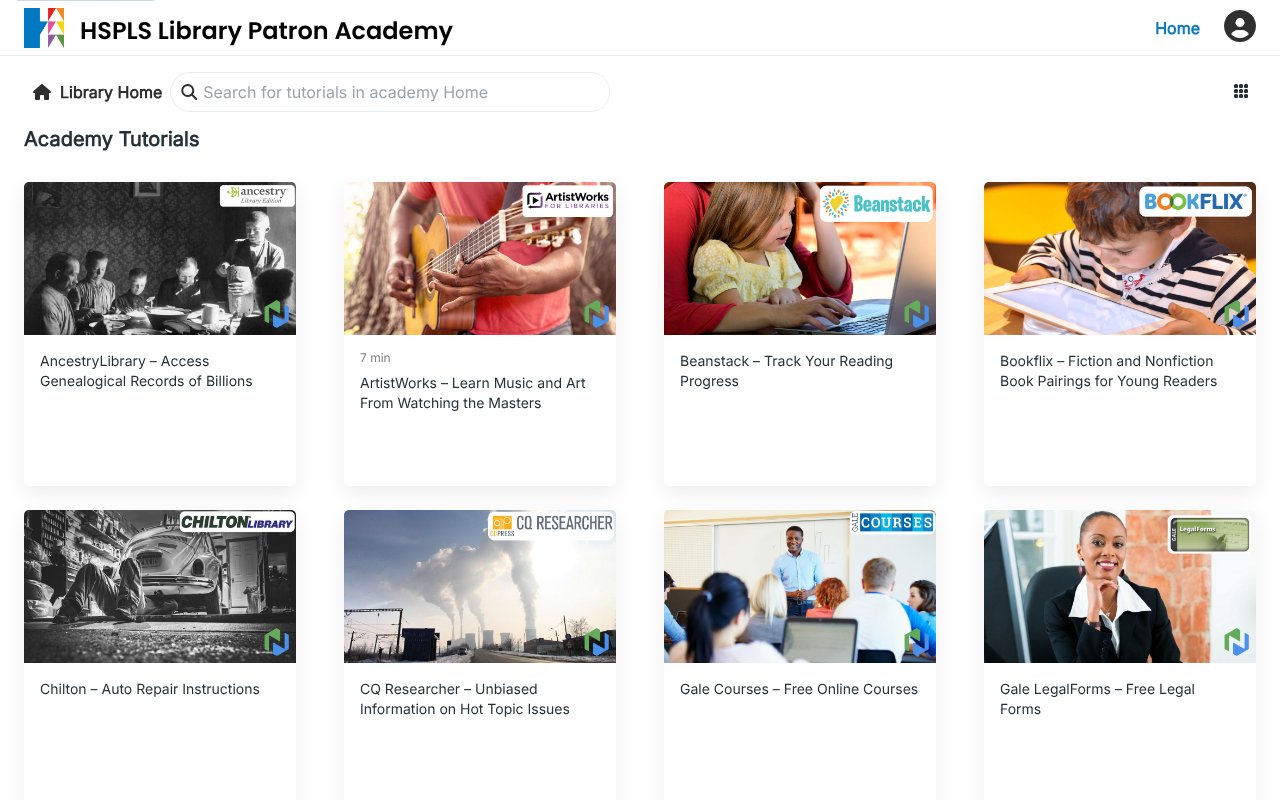Select the AncestryLibrary tutorial title
This screenshot has height=800, width=1280.
pos(145,371)
